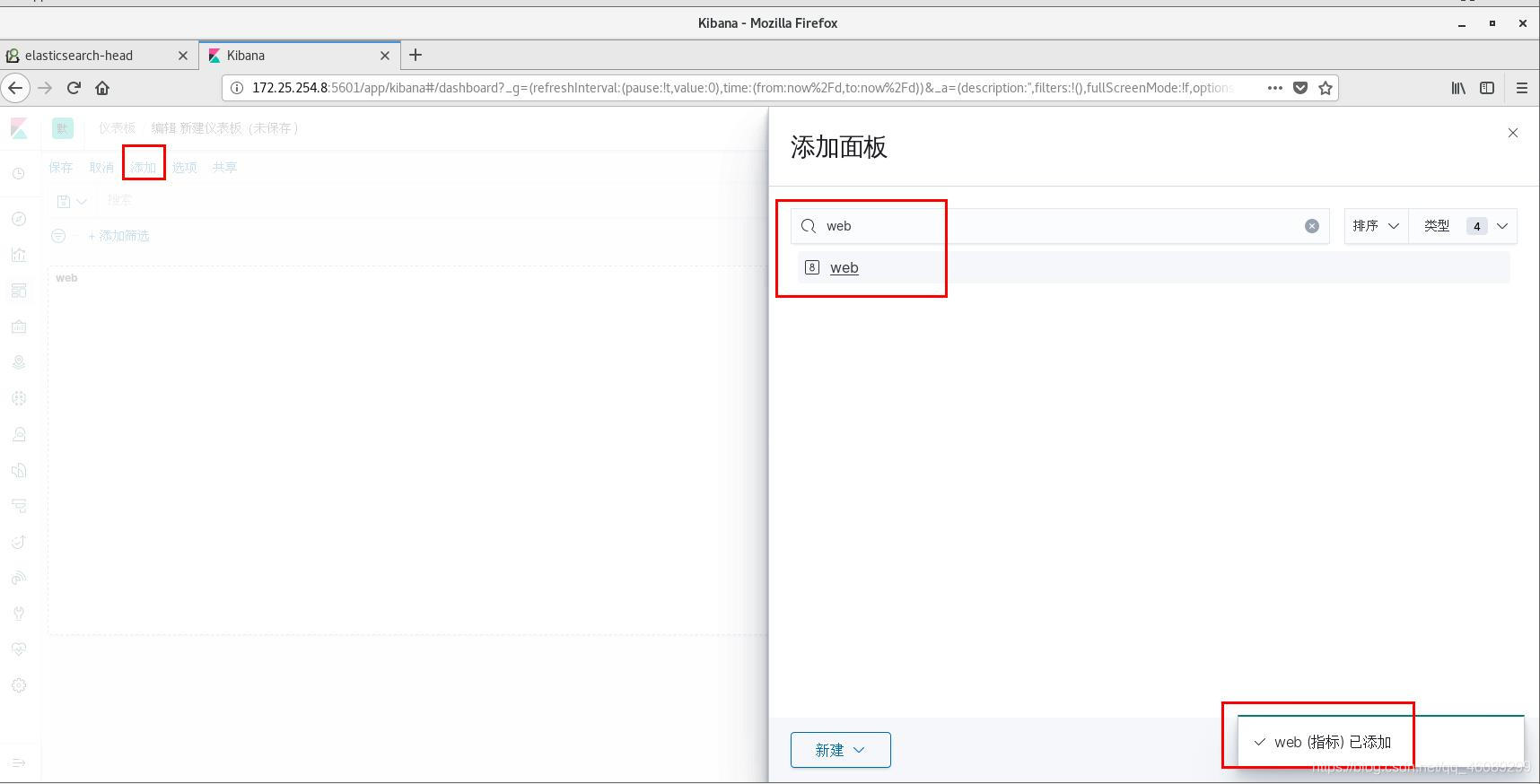Open page actions three-dot menu
Image resolution: width=1540 pixels, height=784 pixels.
pyautogui.click(x=1274, y=88)
